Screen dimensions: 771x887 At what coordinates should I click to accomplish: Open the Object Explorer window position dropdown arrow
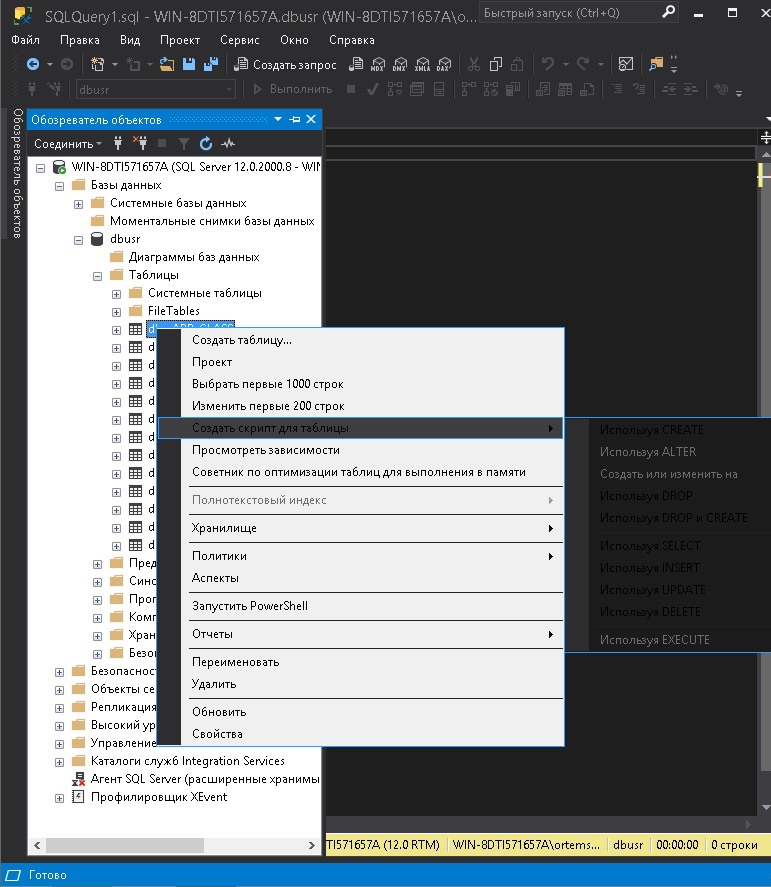(278, 119)
